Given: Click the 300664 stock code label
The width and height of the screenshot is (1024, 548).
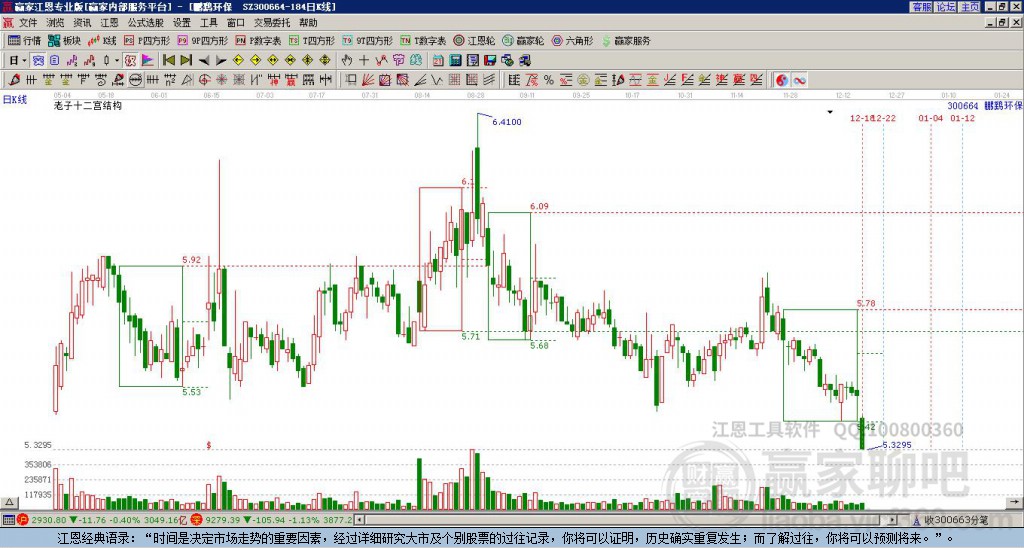Looking at the screenshot, I should tap(963, 106).
